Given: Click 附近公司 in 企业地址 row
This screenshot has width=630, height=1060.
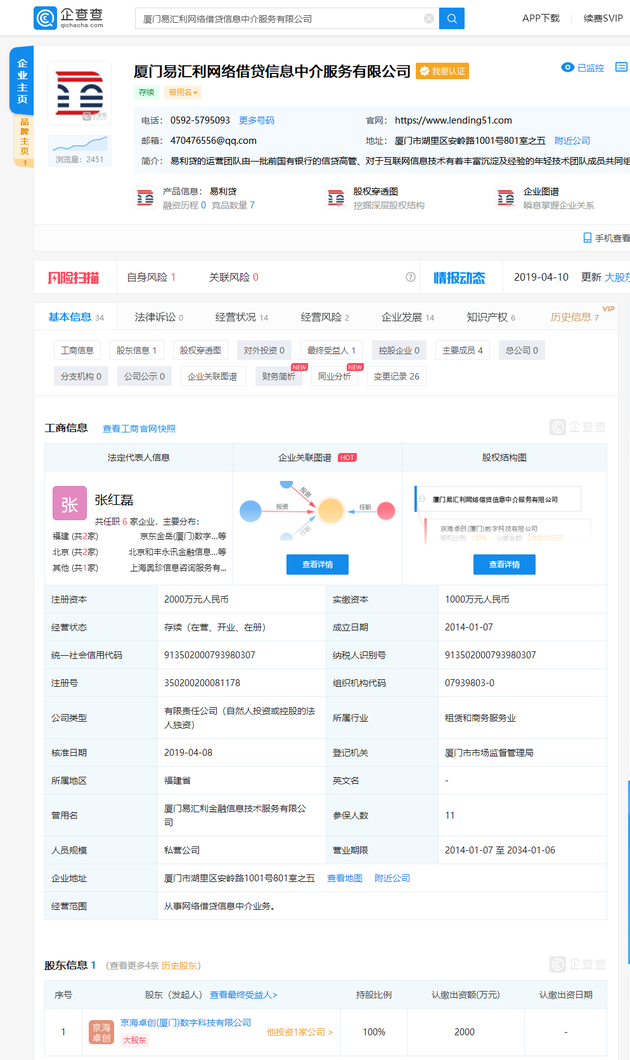Looking at the screenshot, I should point(392,878).
